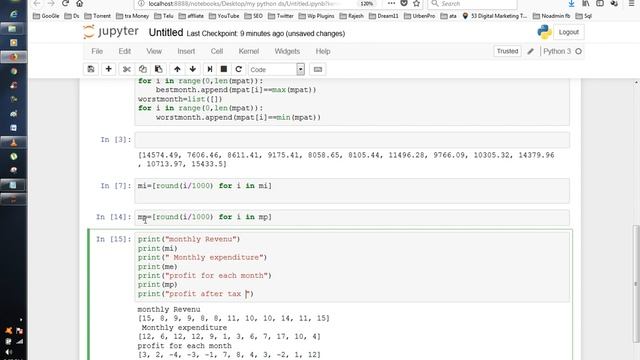The image size is (640, 360).
Task: Open 53 Digital Marketing bookmark
Action: click(495, 16)
